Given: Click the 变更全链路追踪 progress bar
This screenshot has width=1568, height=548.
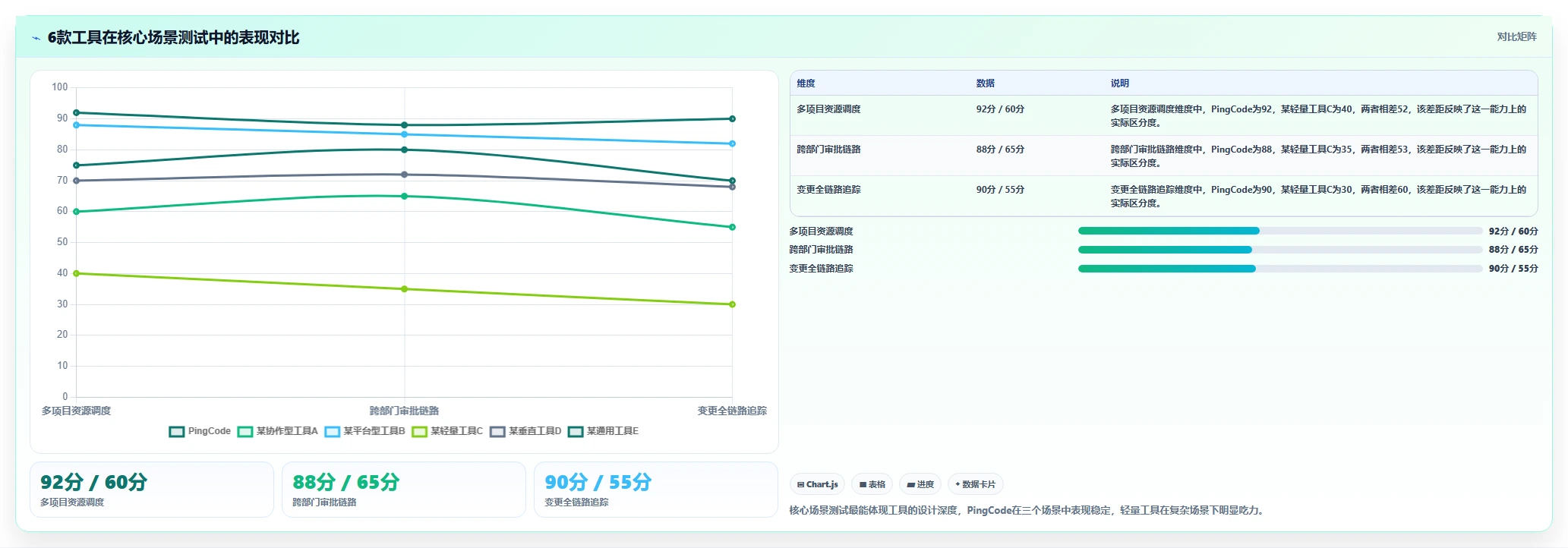Looking at the screenshot, I should [1280, 269].
